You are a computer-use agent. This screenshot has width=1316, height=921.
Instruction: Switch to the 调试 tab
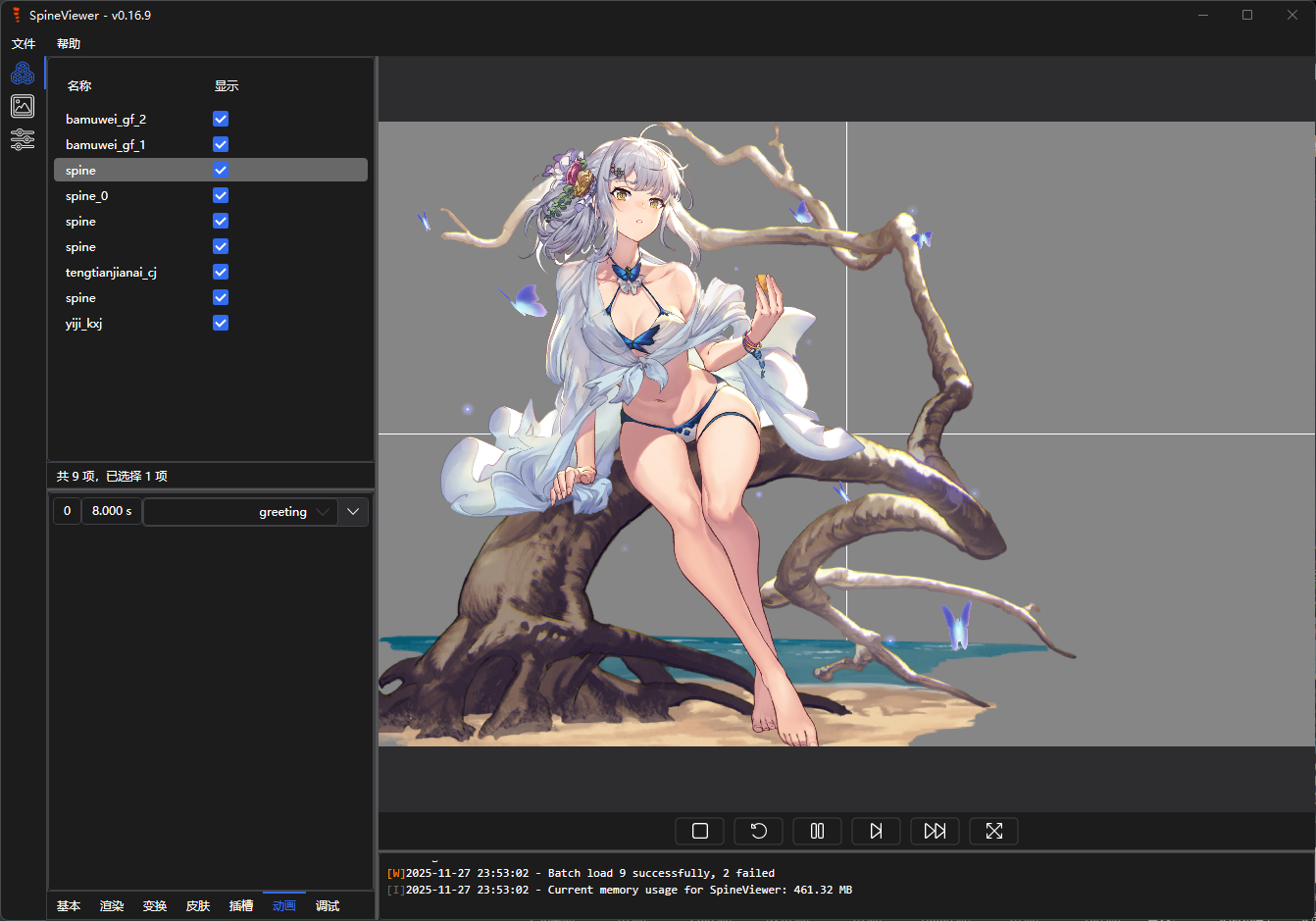tap(328, 906)
